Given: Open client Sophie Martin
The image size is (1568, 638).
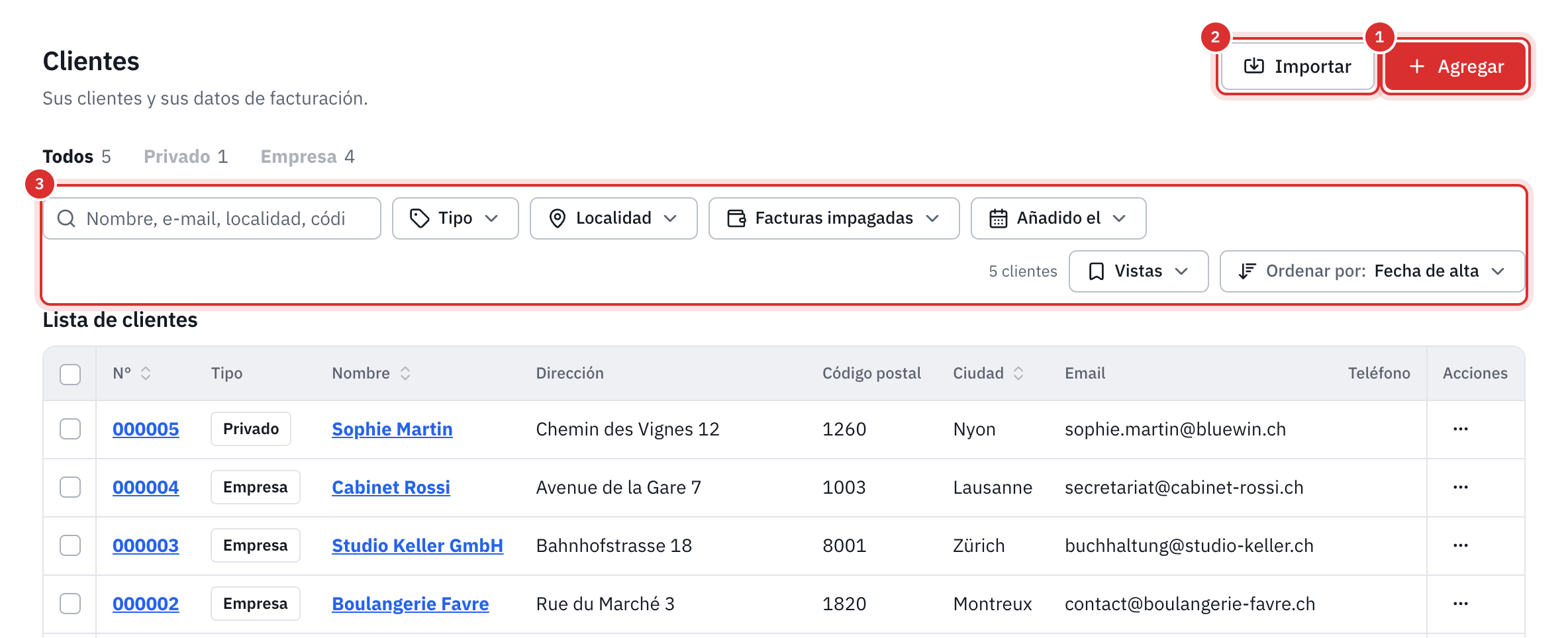Looking at the screenshot, I should point(392,429).
